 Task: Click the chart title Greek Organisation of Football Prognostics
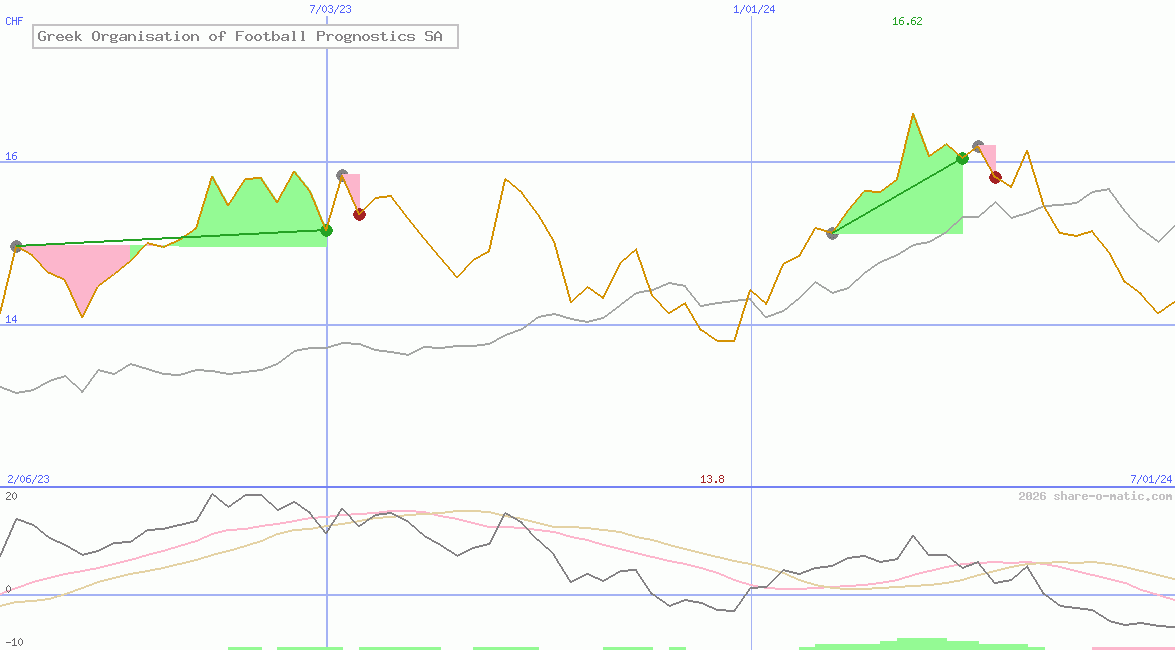pos(245,37)
